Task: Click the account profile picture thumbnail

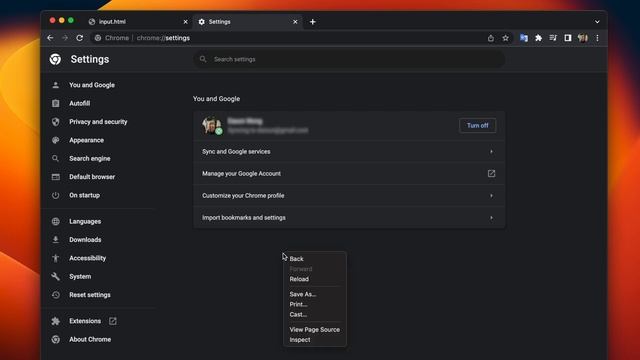Action: [x=211, y=125]
